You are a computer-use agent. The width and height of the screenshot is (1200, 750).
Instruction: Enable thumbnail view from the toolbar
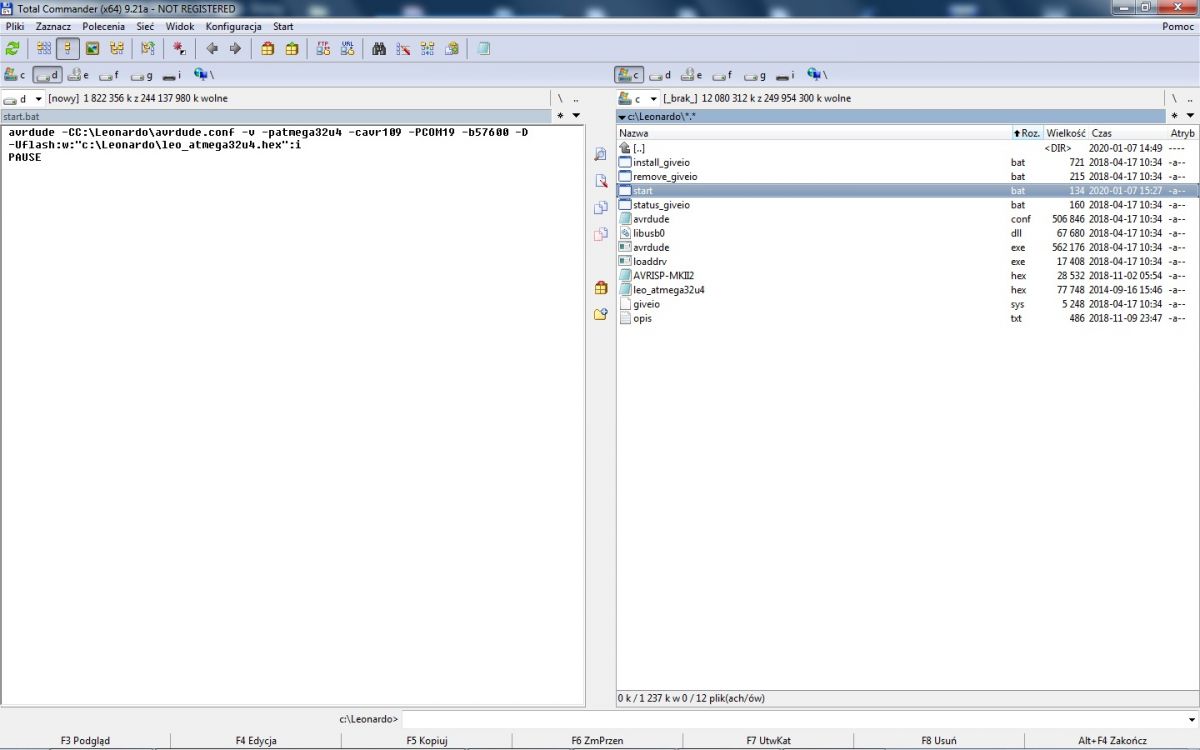point(92,48)
